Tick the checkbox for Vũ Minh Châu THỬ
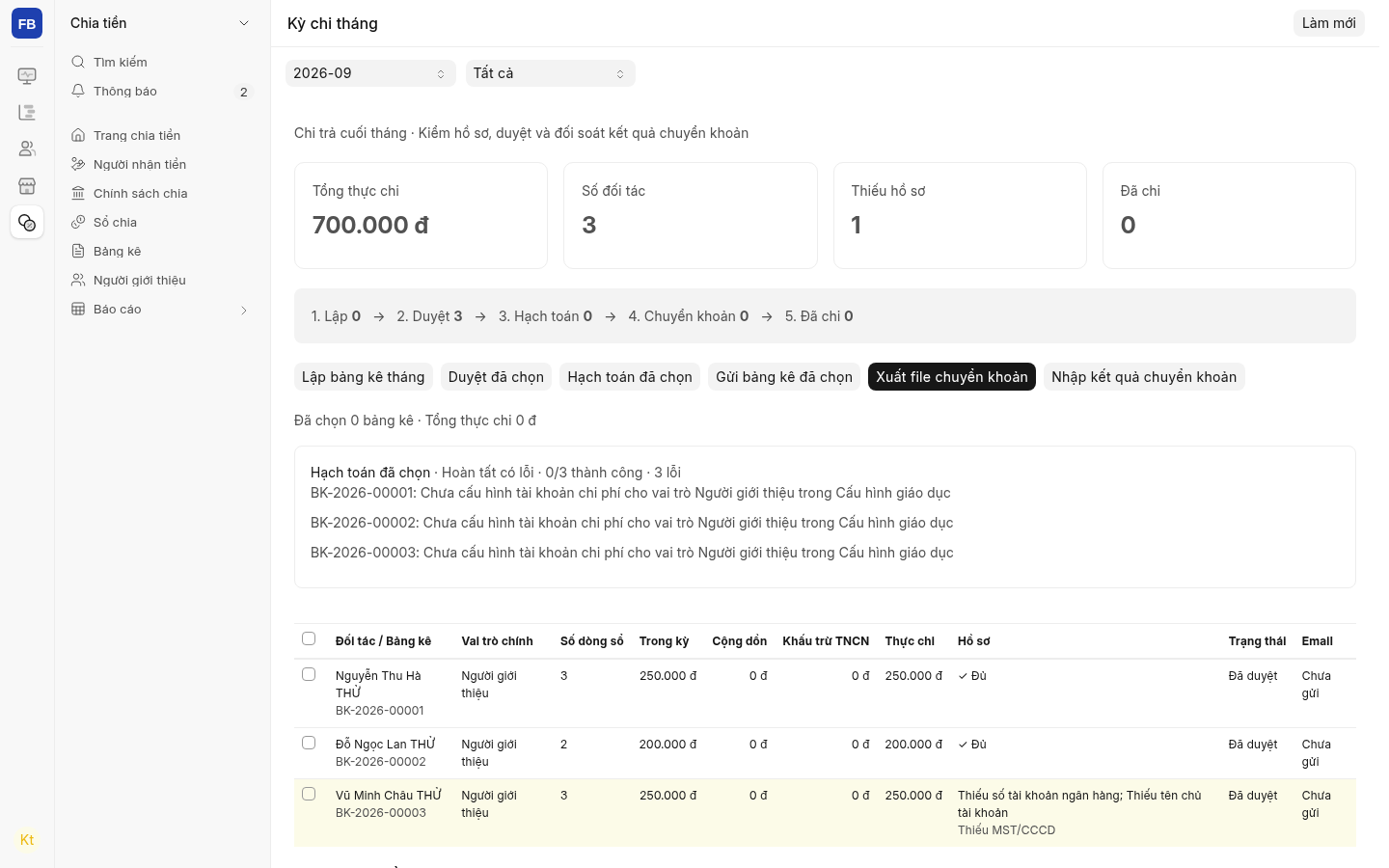1389x868 pixels. pyautogui.click(x=309, y=794)
